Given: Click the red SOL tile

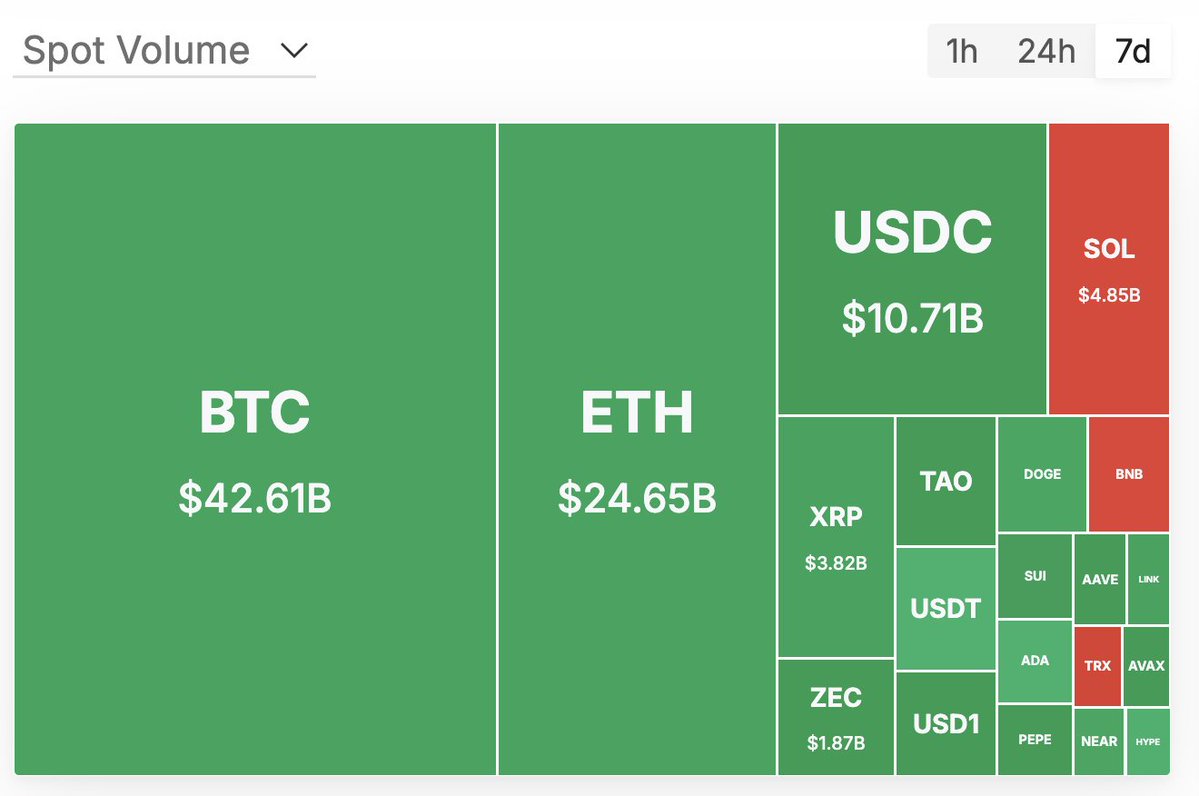Looking at the screenshot, I should coord(1109,268).
